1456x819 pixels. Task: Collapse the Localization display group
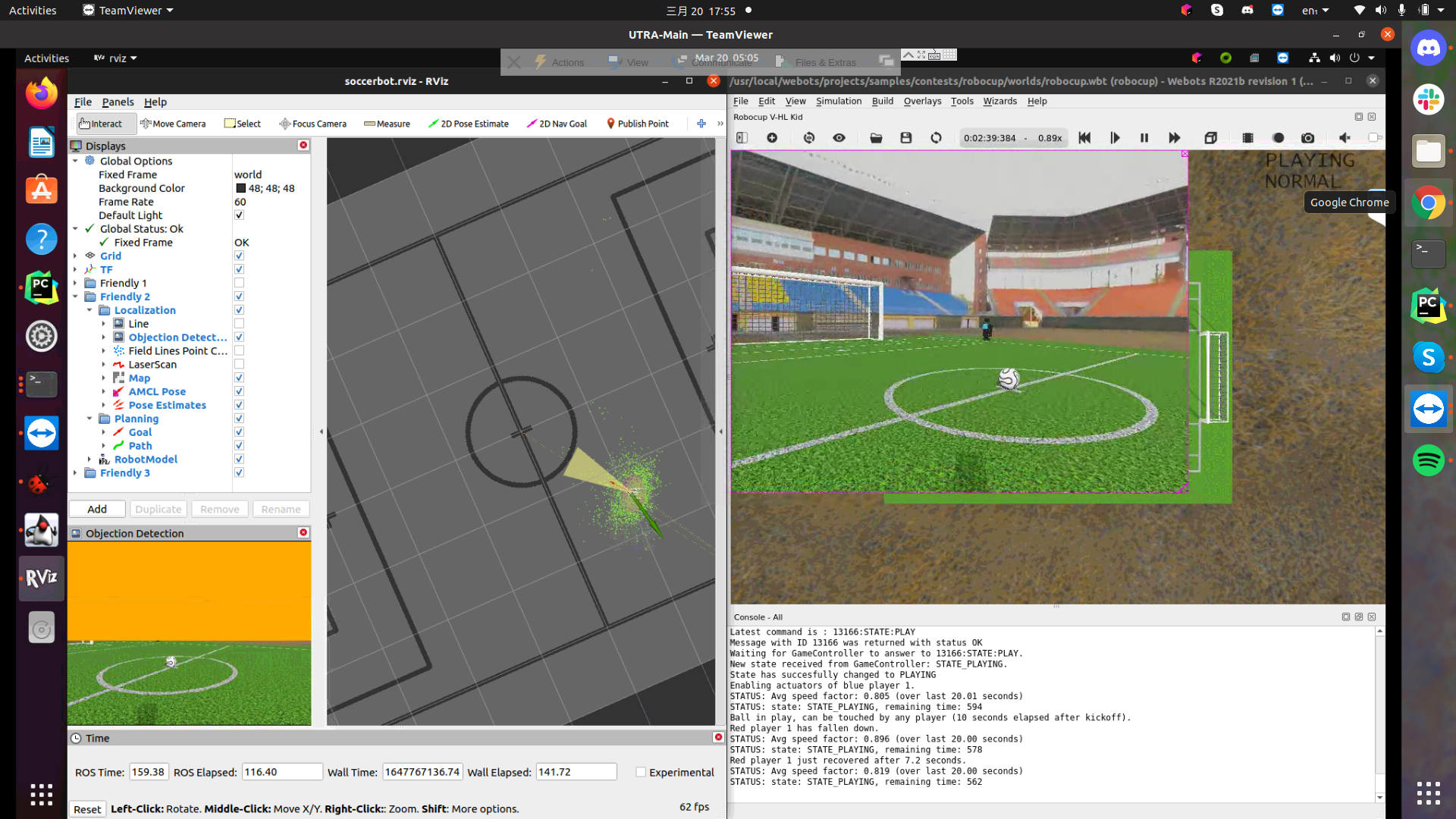89,310
